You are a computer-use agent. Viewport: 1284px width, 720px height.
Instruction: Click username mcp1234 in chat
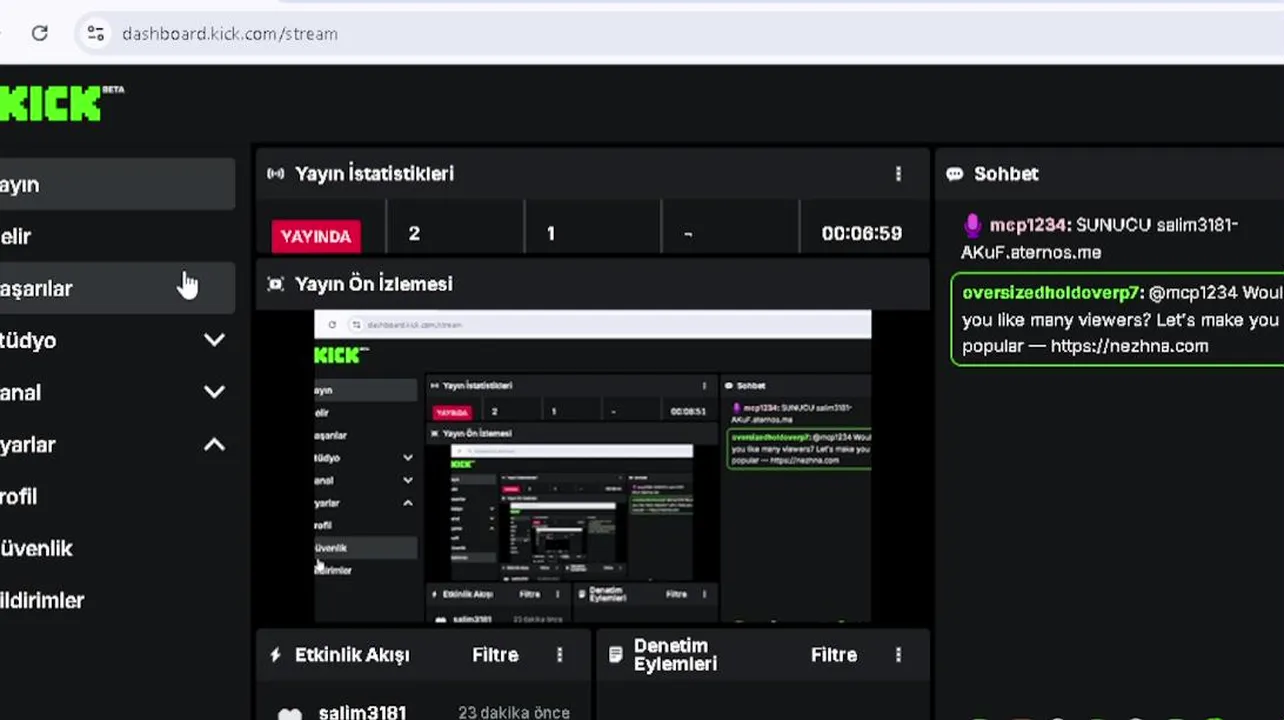[1027, 225]
